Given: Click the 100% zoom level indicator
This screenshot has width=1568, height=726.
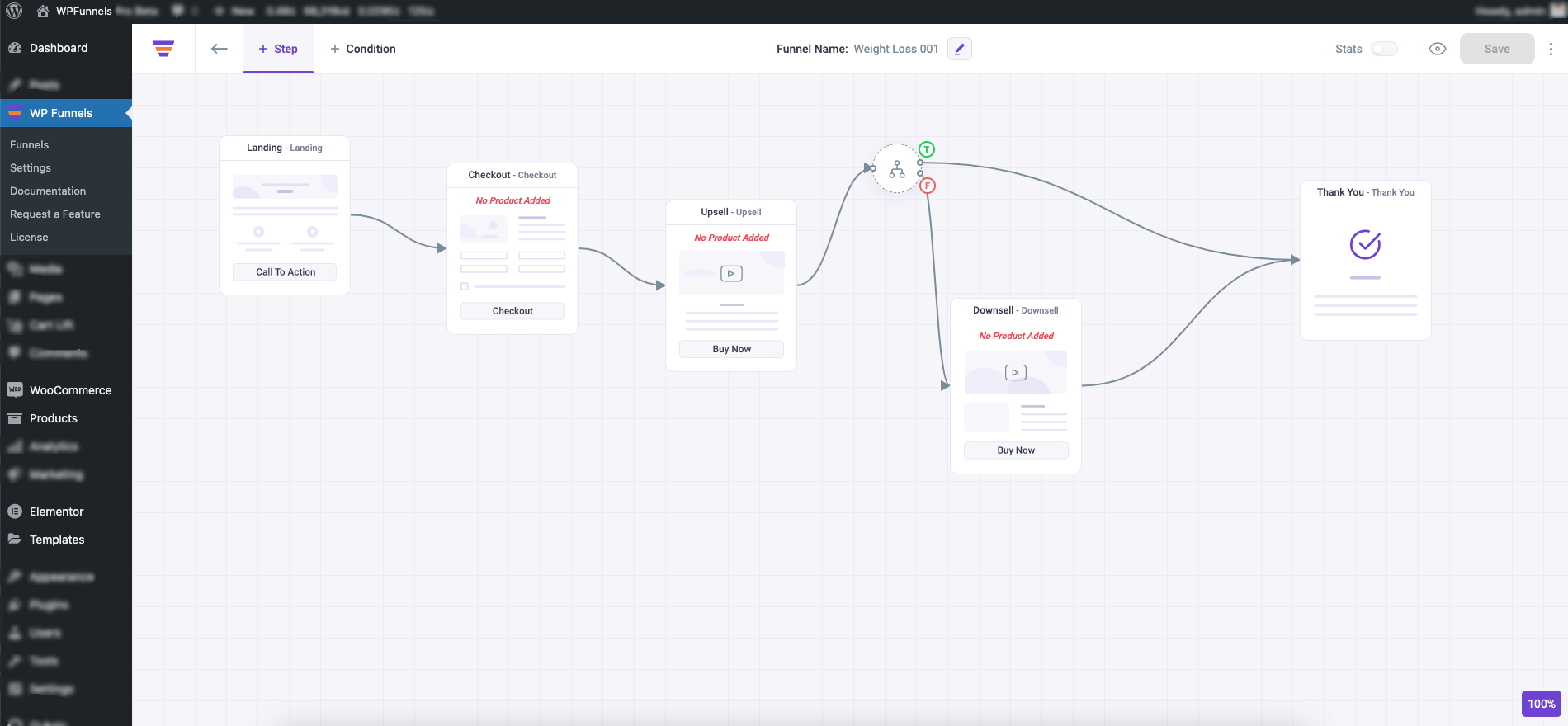Looking at the screenshot, I should tap(1541, 704).
